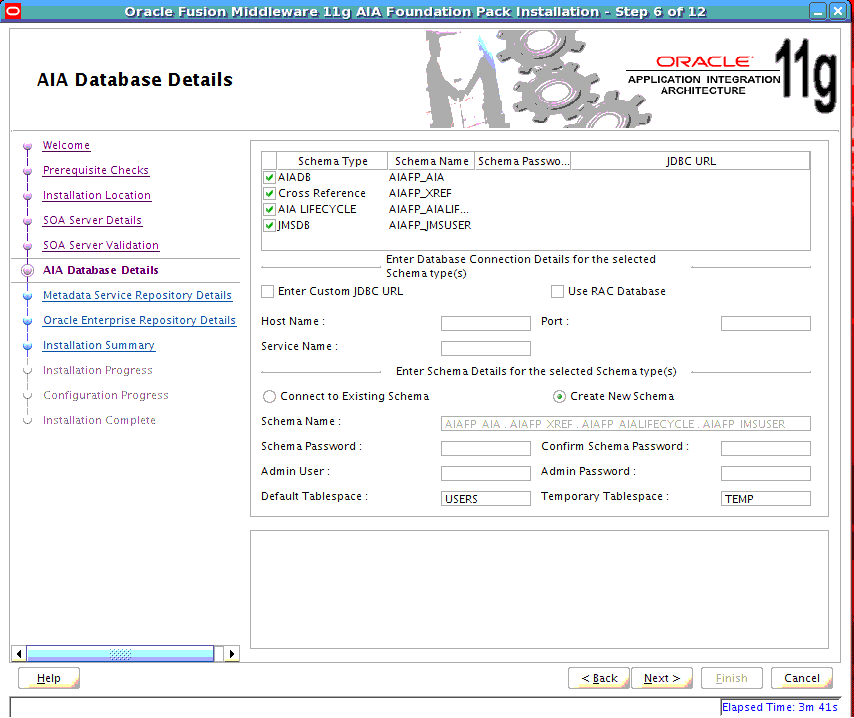Toggle the Cross Reference schema checkbox

[x=269, y=193]
